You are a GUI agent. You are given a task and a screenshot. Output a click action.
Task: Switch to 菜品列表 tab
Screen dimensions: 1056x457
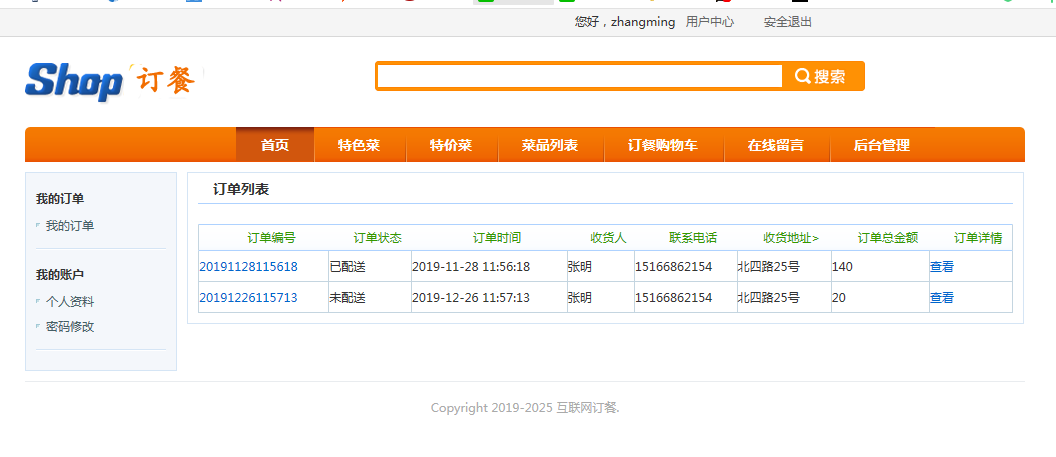click(x=550, y=145)
